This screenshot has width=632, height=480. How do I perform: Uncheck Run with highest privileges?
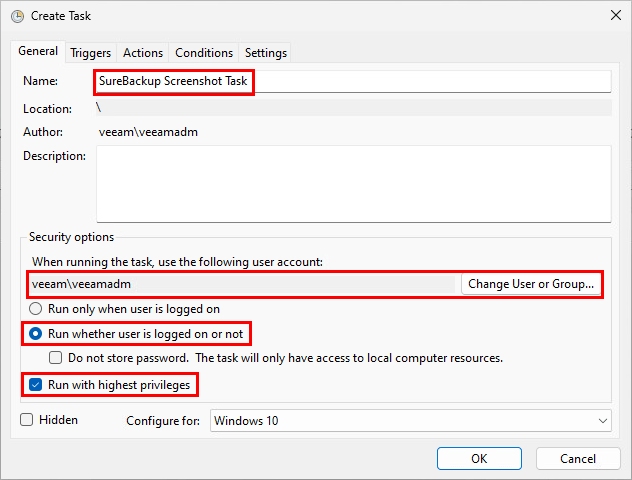tap(37, 384)
